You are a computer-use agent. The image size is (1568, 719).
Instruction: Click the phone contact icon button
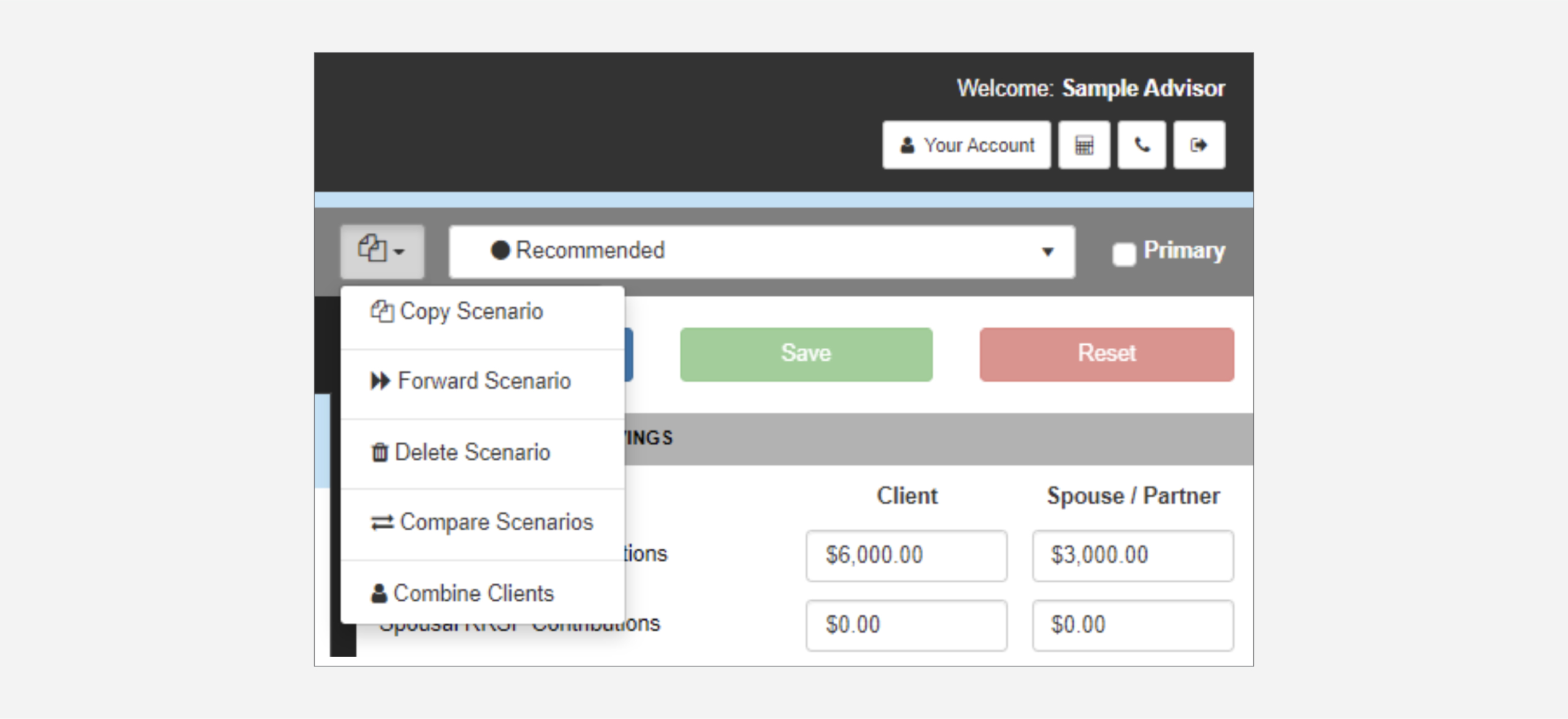point(1141,145)
